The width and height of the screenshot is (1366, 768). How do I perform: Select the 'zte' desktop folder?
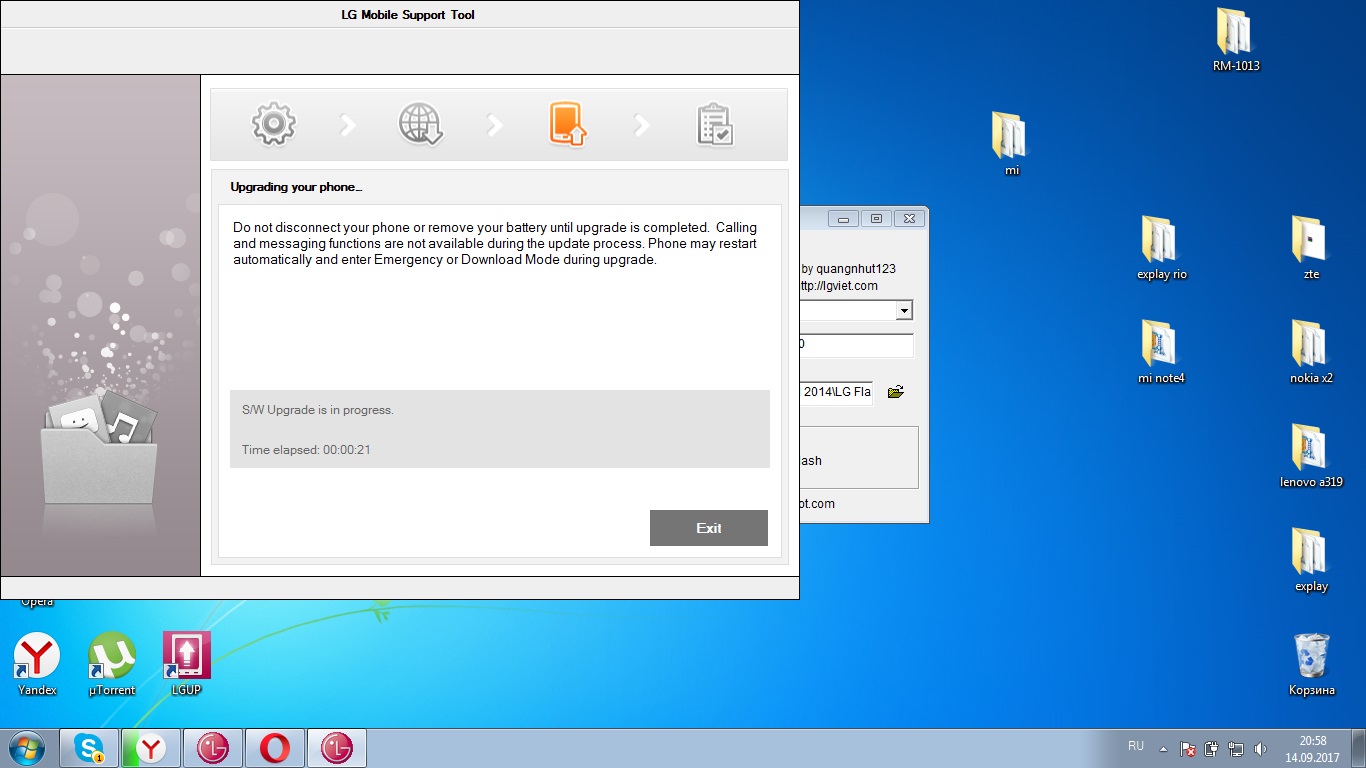coord(1311,248)
